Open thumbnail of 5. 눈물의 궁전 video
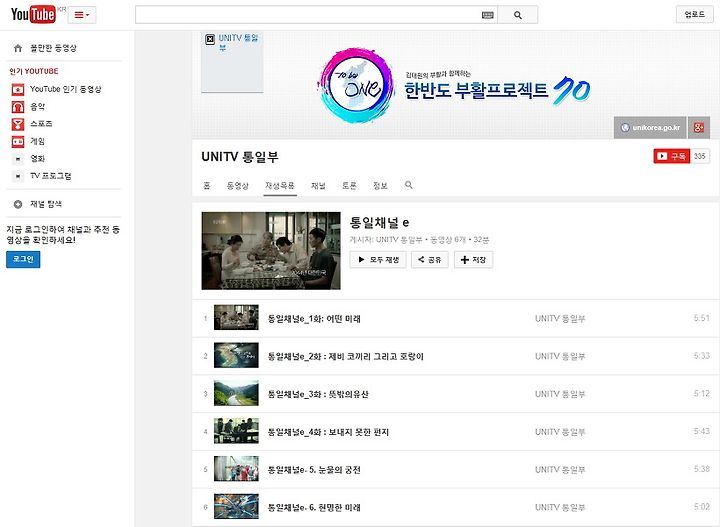 [236, 468]
